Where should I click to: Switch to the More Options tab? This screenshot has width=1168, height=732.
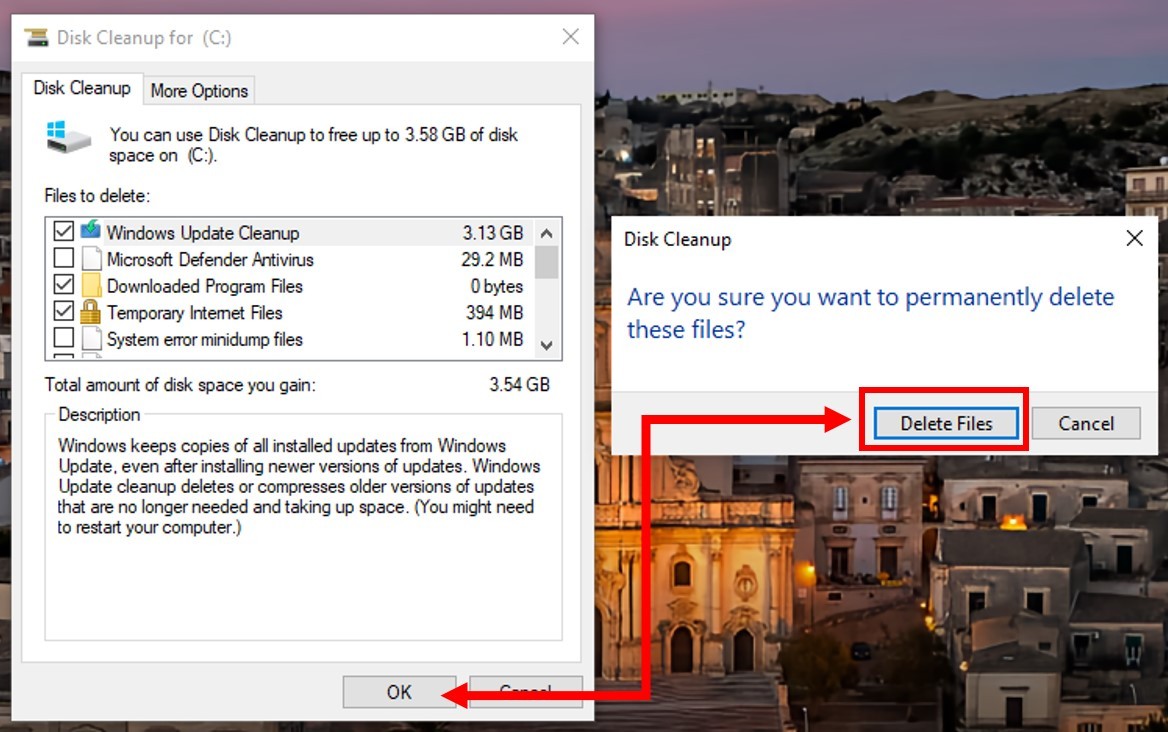point(199,91)
